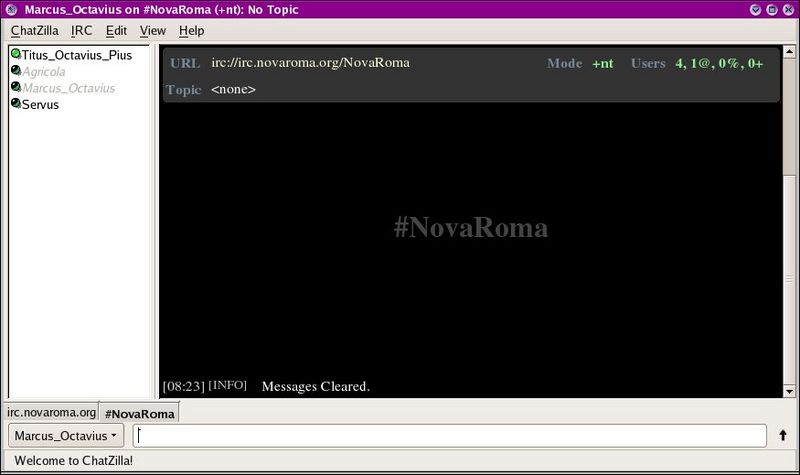Screen dimensions: 800x475
Task: Click the multiline input up-arrow button
Action: click(x=783, y=435)
